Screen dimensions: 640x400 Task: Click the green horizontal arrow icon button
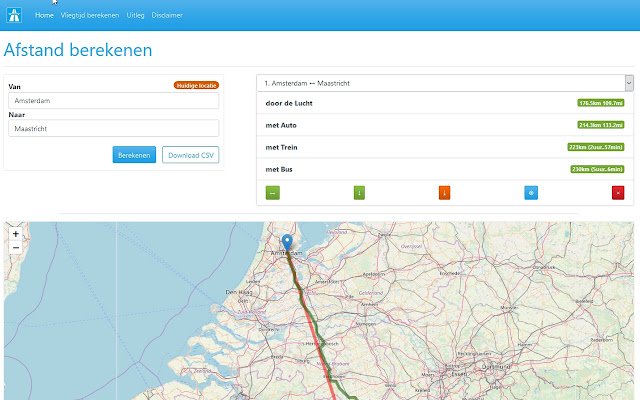(273, 193)
